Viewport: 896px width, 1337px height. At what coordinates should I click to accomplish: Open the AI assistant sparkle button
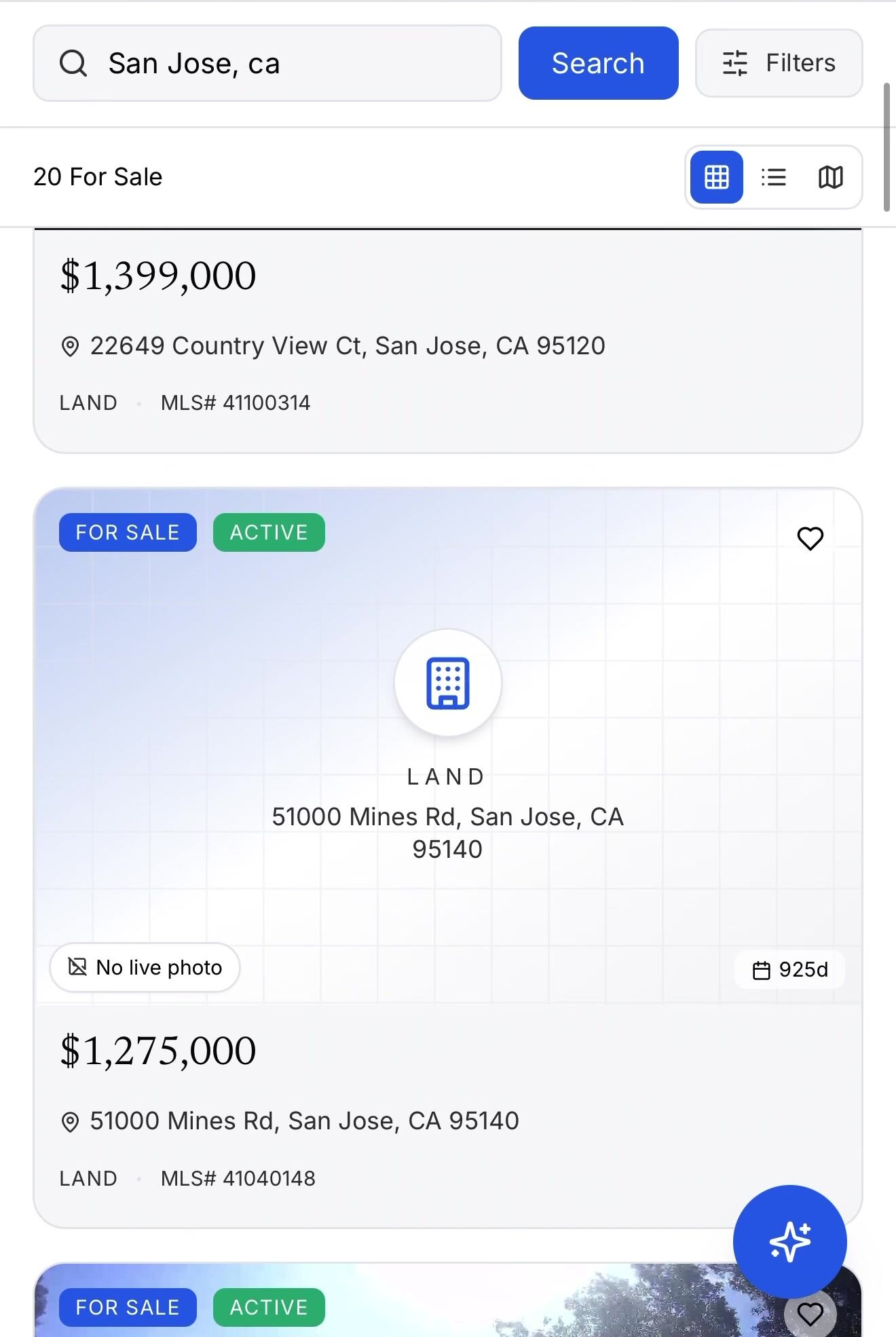coord(789,1241)
